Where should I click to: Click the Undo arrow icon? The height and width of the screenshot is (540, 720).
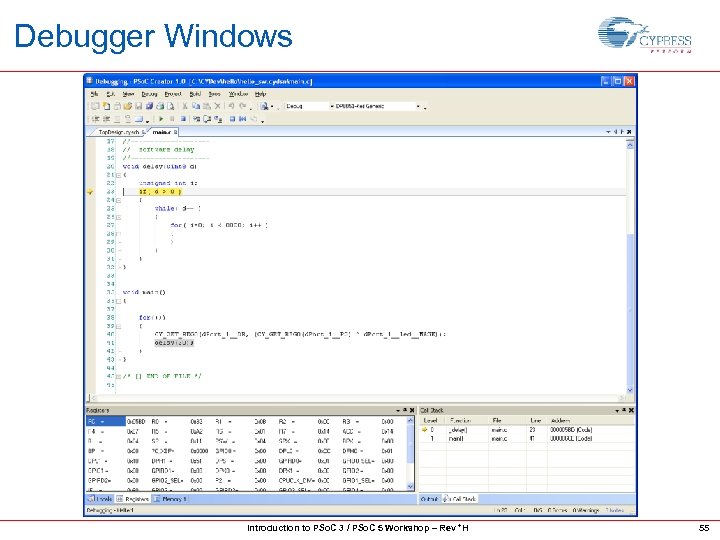tap(231, 106)
